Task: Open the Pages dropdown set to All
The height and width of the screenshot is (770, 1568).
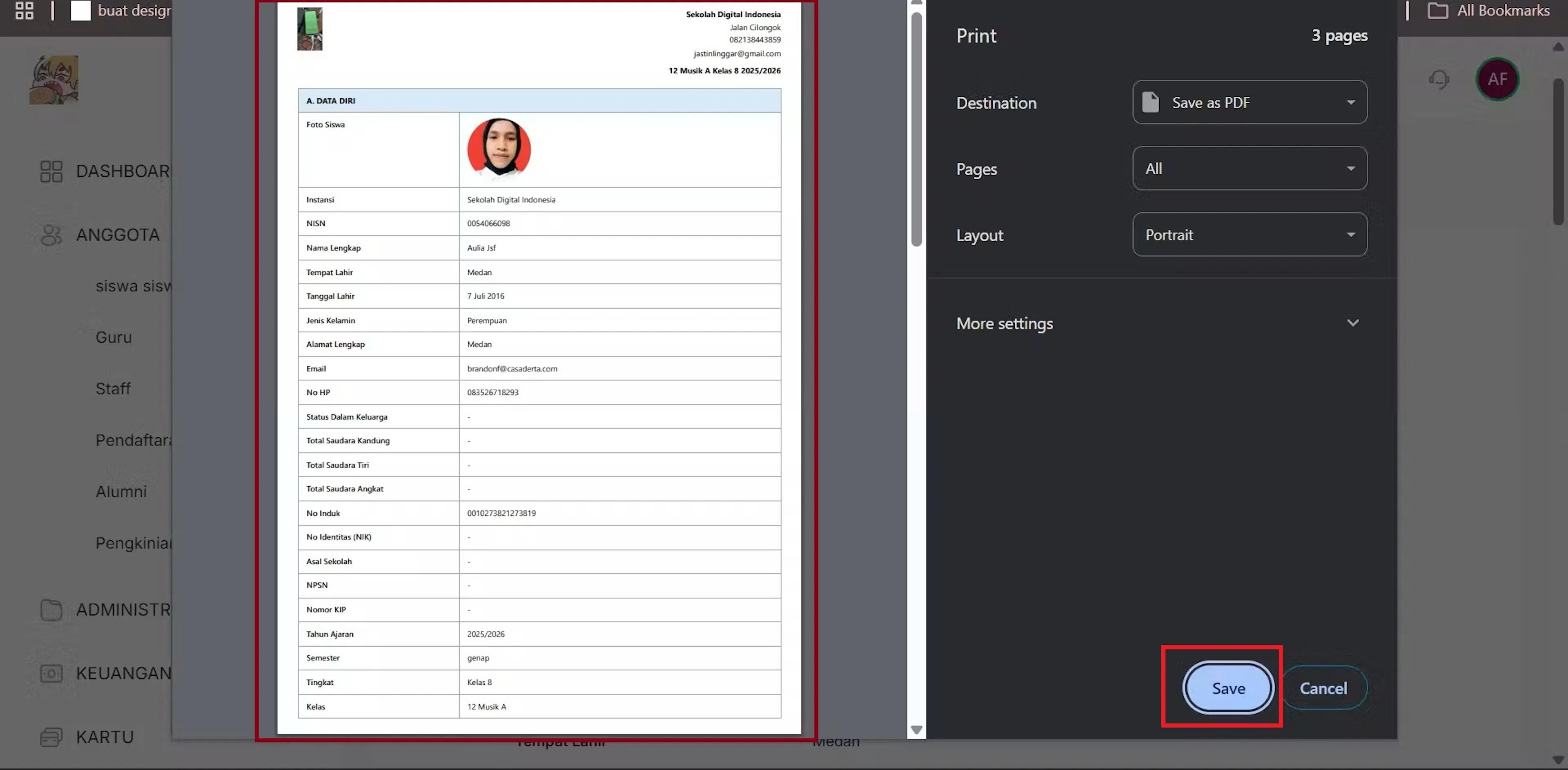Action: (1249, 169)
